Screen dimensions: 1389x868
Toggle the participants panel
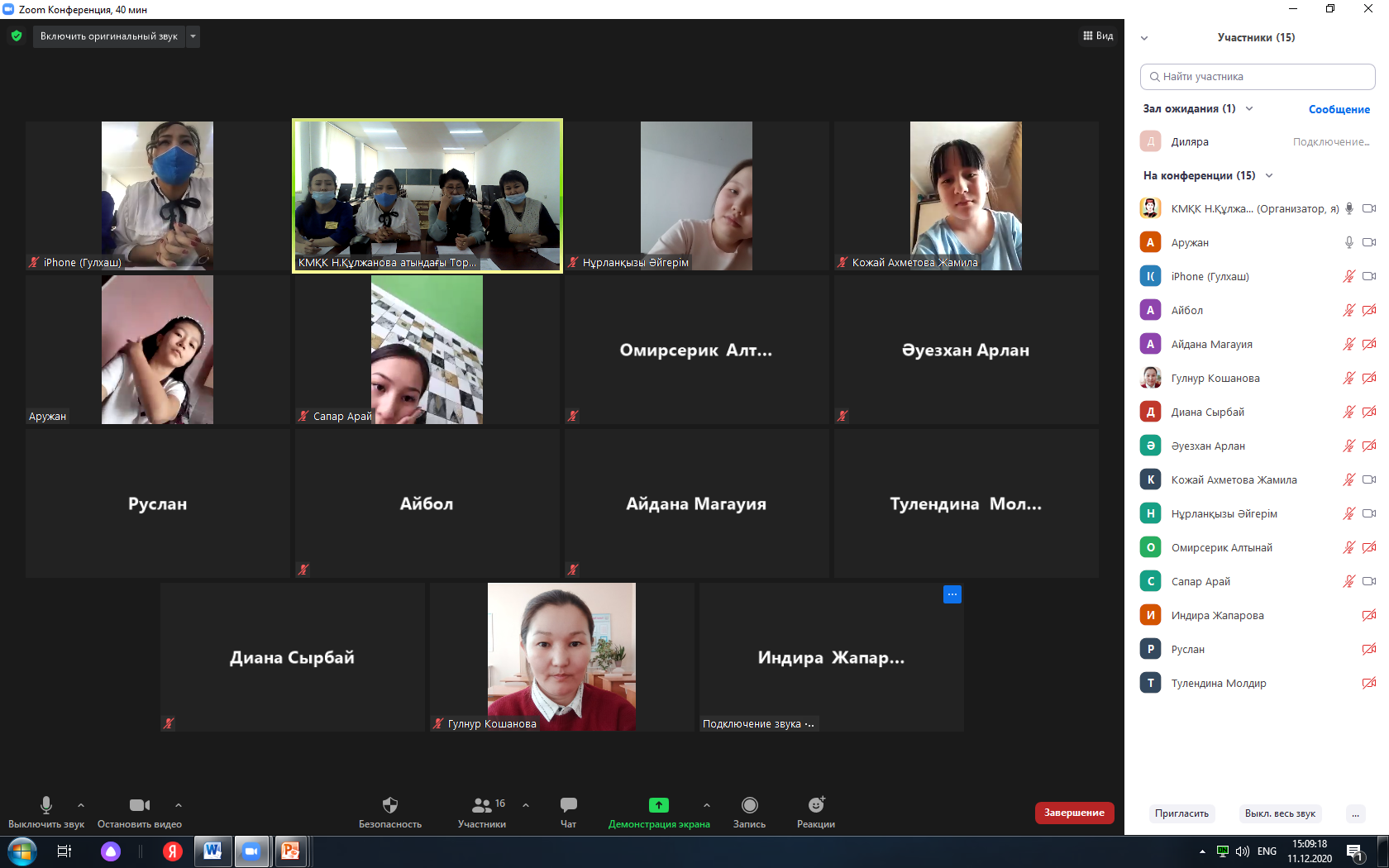point(482,806)
